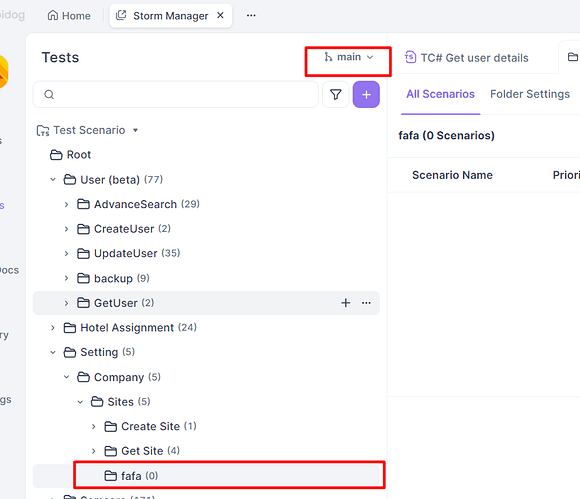580x499 pixels.
Task: Focus the Tests search input field
Action: [x=176, y=95]
